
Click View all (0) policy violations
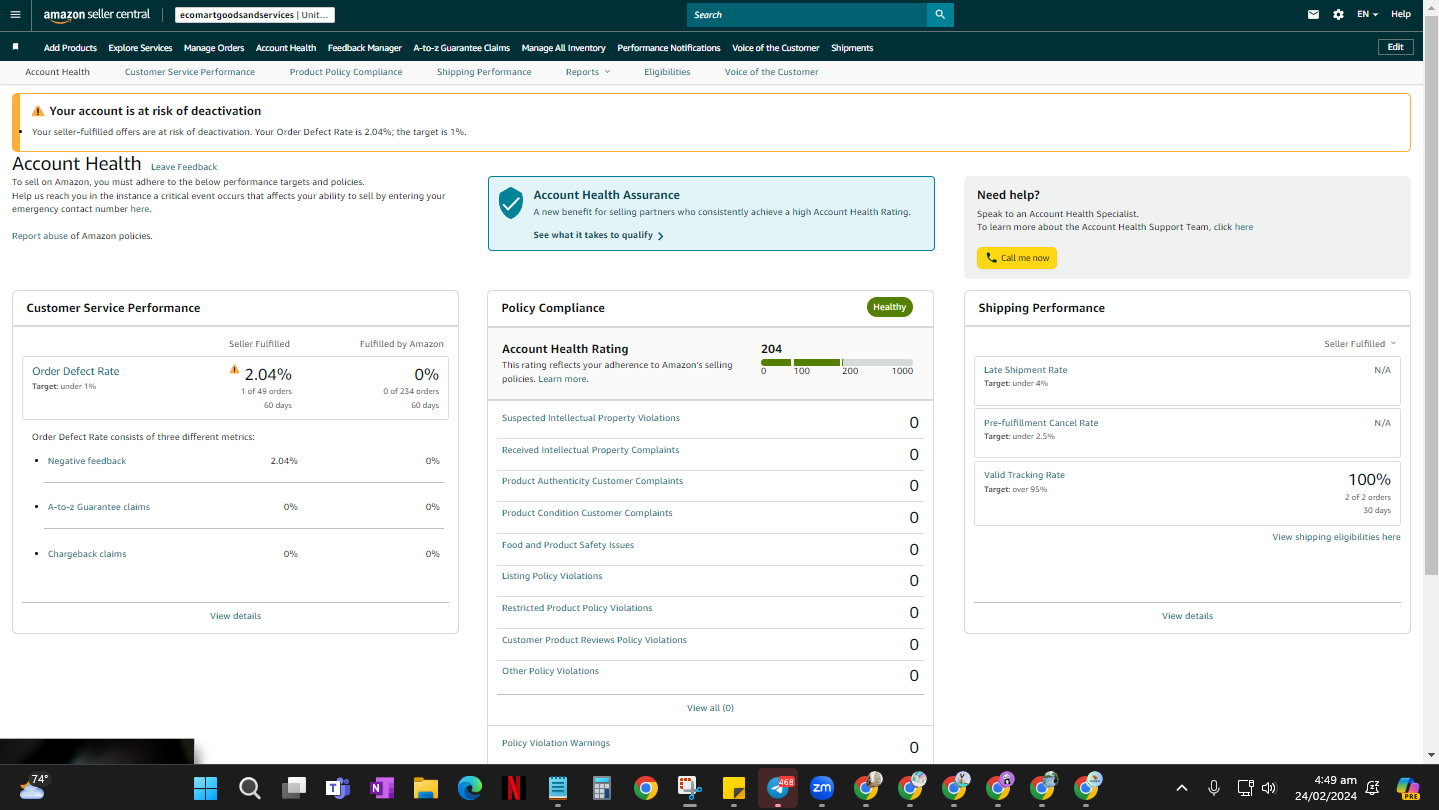tap(710, 708)
